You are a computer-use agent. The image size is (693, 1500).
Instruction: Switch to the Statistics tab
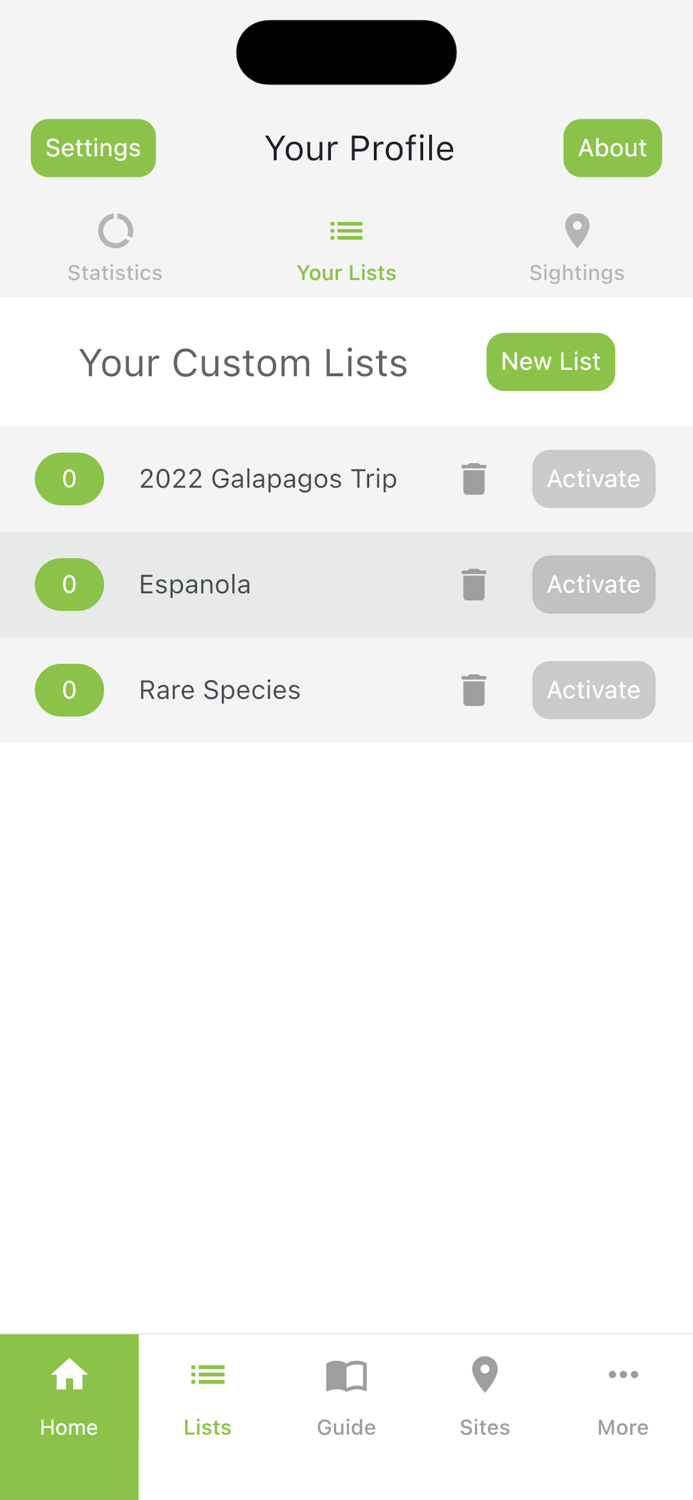click(x=115, y=247)
